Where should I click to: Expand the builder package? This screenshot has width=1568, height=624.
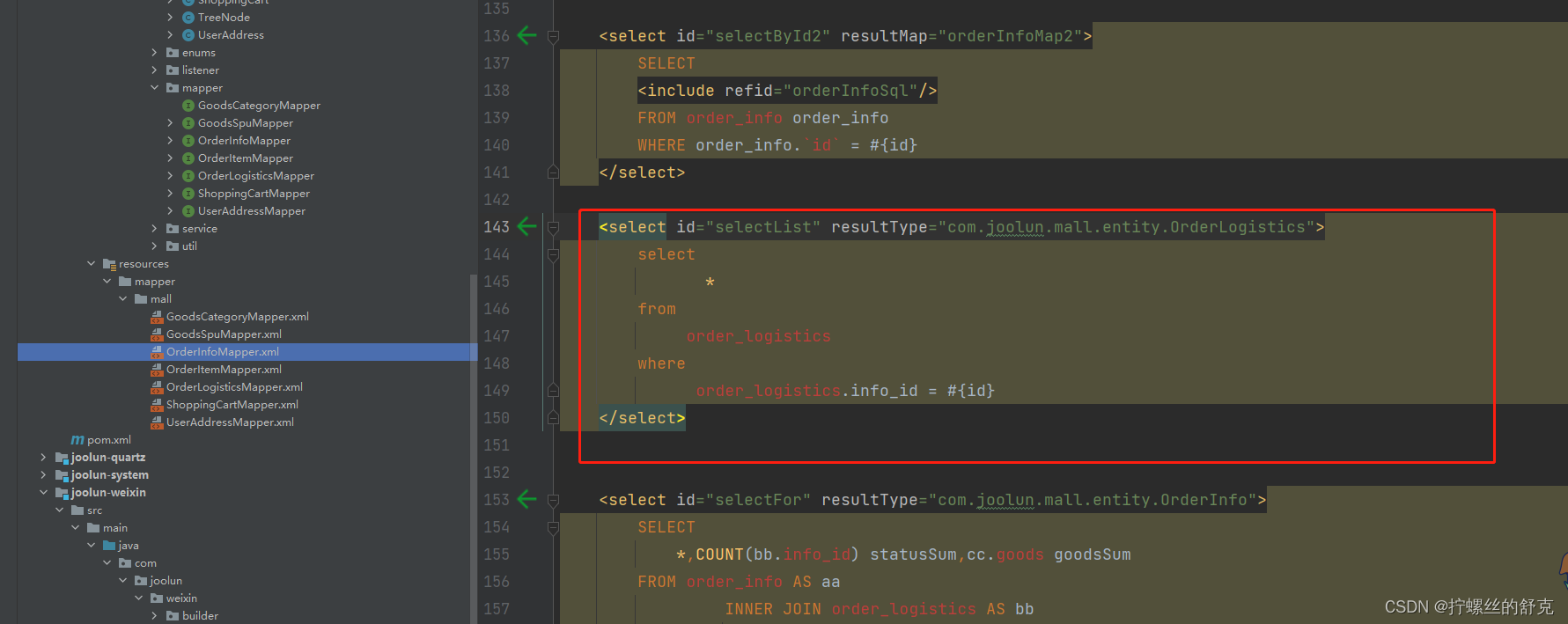(x=155, y=615)
